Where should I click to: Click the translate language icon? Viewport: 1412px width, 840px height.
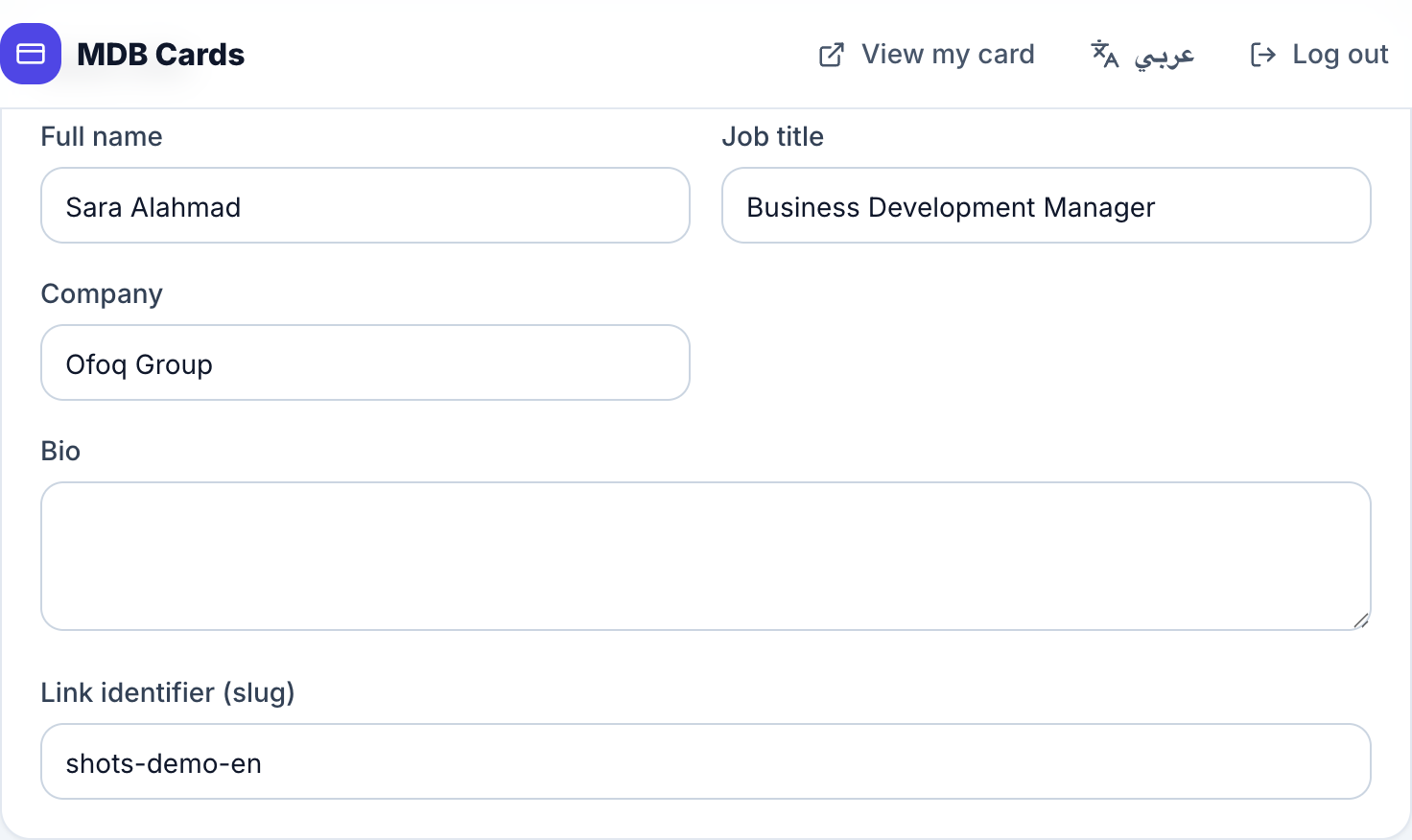click(1105, 54)
